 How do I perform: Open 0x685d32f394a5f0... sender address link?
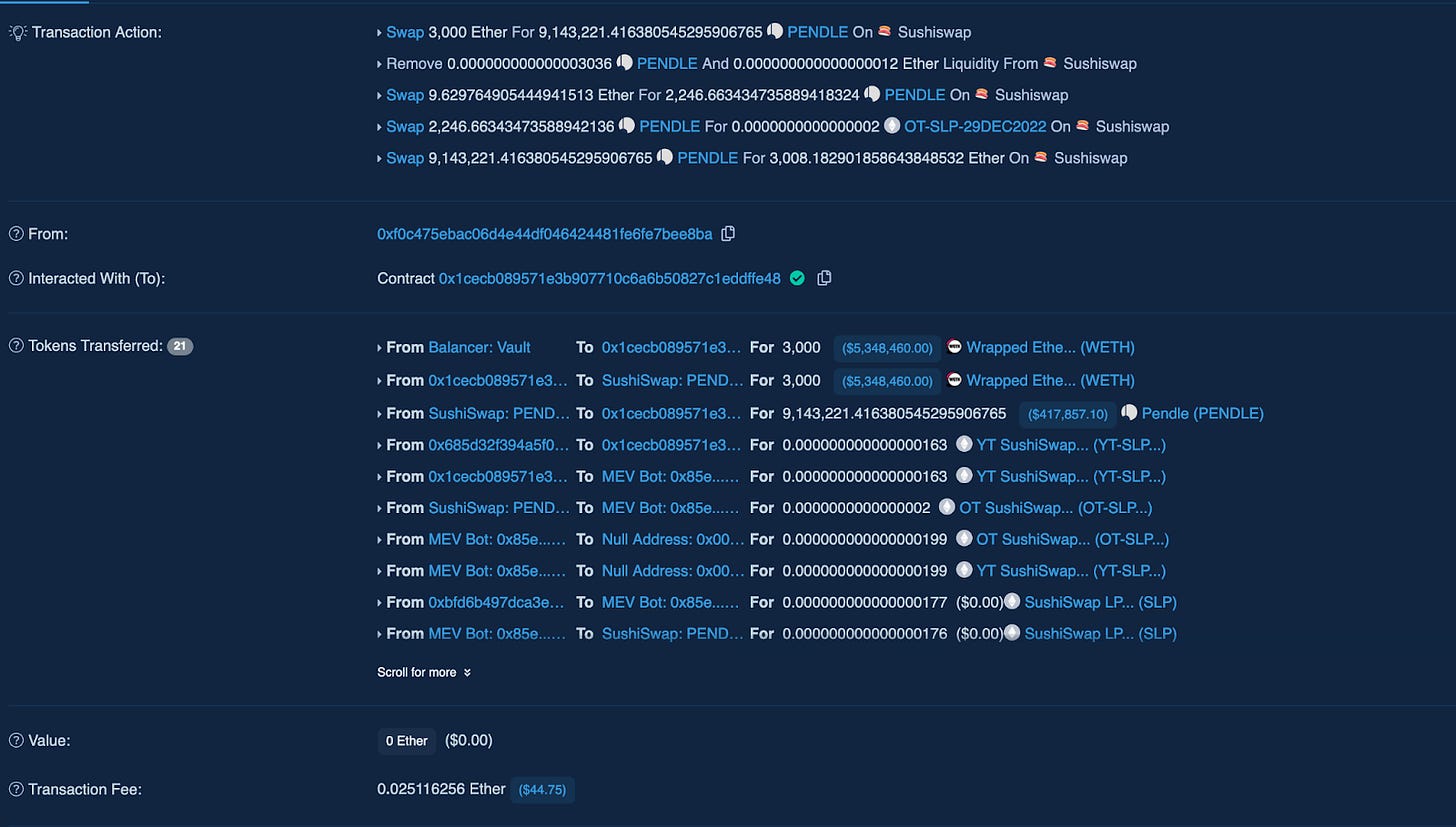498,444
